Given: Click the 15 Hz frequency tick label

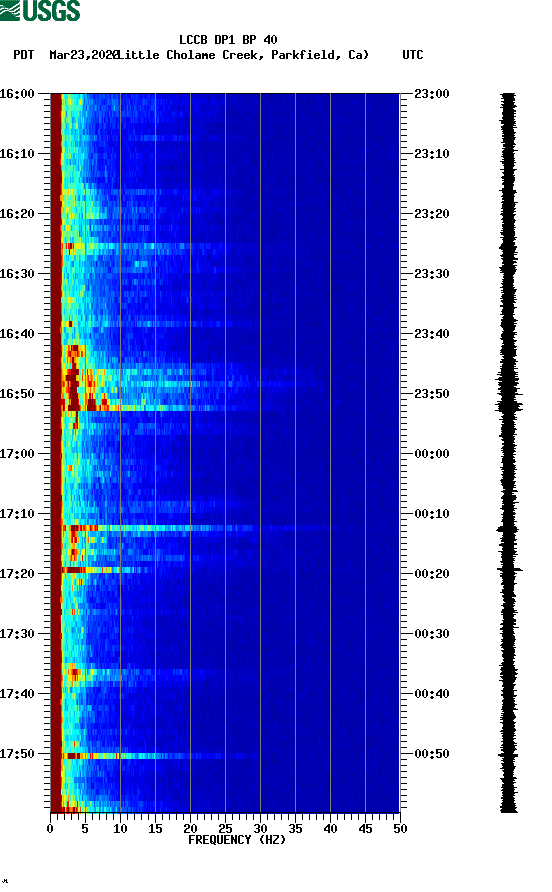Looking at the screenshot, I should coord(155,829).
